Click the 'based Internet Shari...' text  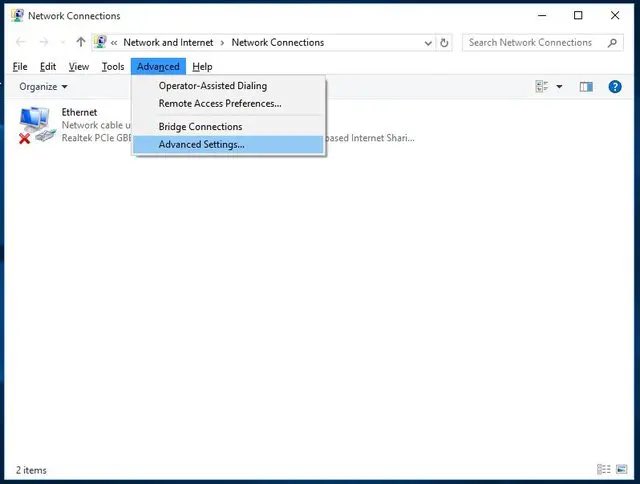coord(370,138)
